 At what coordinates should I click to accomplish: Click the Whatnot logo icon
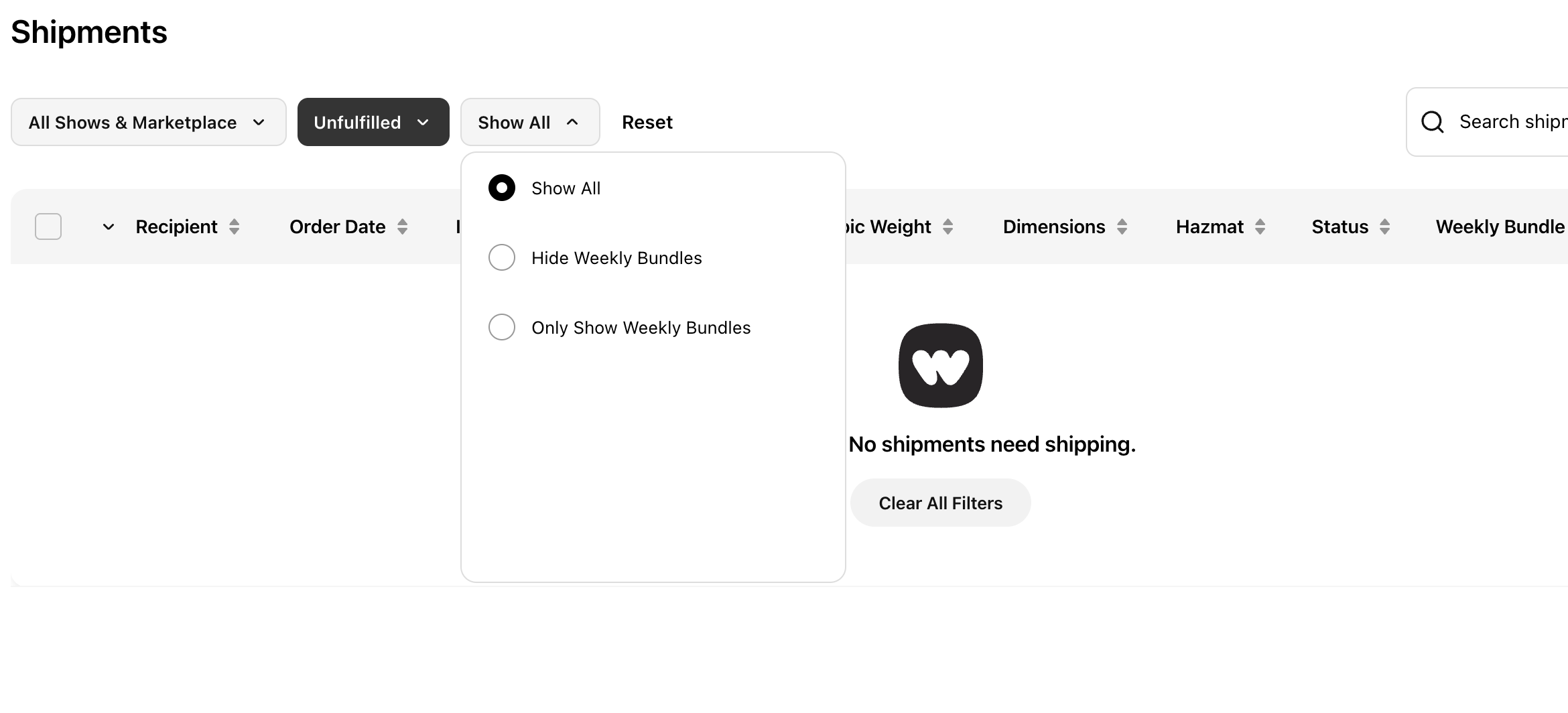(940, 365)
